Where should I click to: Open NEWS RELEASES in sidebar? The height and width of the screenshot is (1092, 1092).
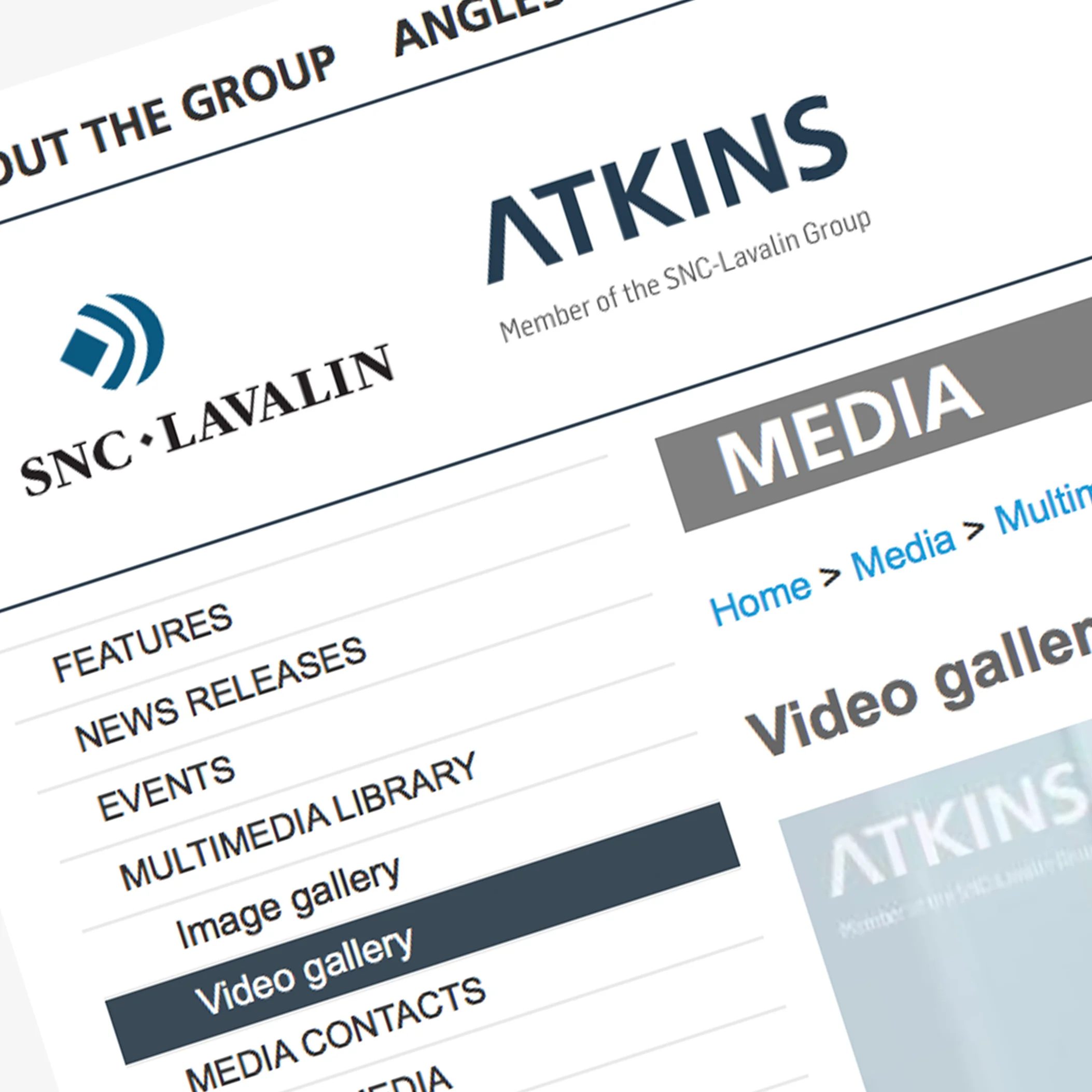(x=221, y=694)
